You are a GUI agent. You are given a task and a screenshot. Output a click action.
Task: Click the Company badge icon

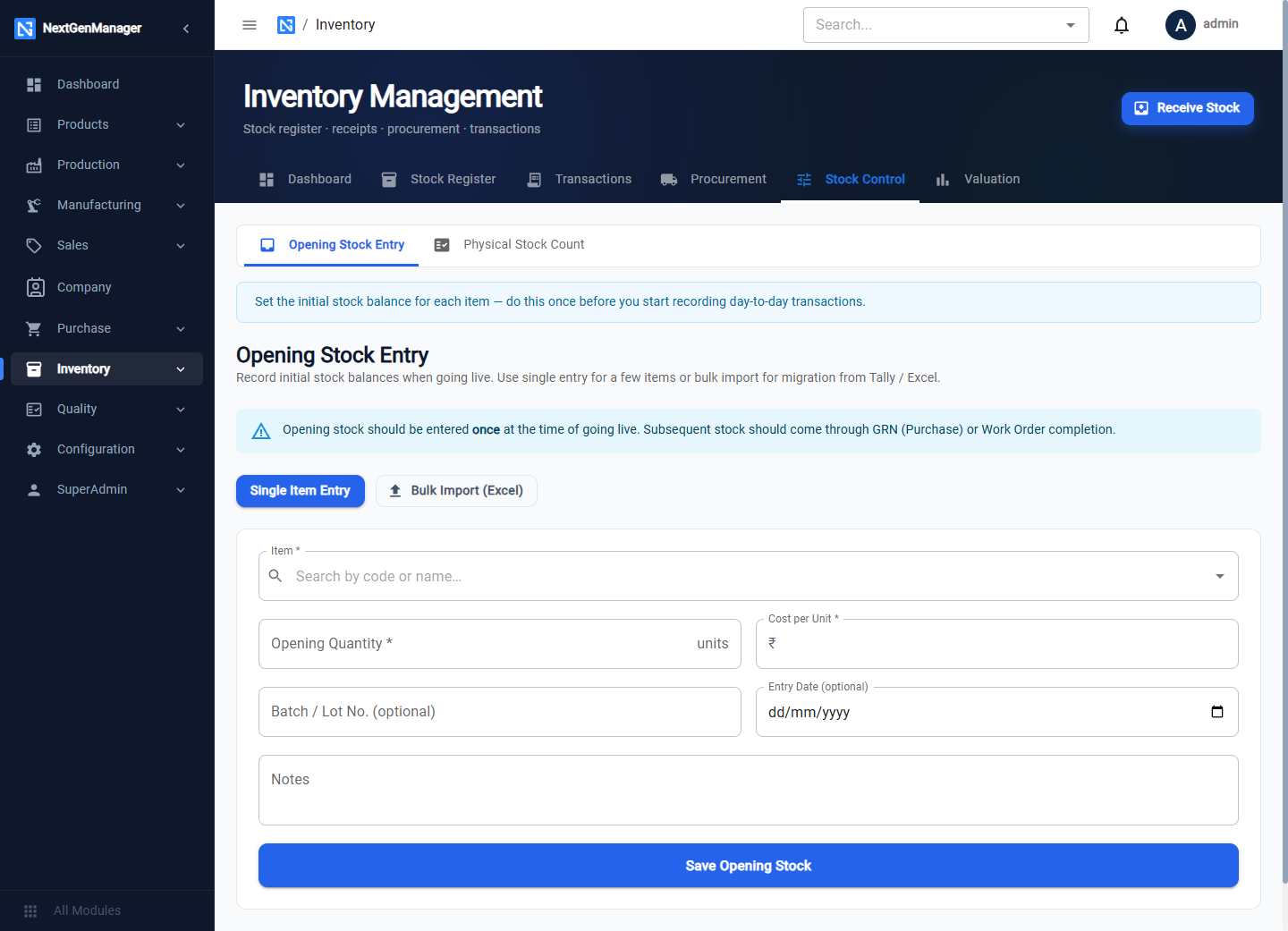pyautogui.click(x=35, y=287)
